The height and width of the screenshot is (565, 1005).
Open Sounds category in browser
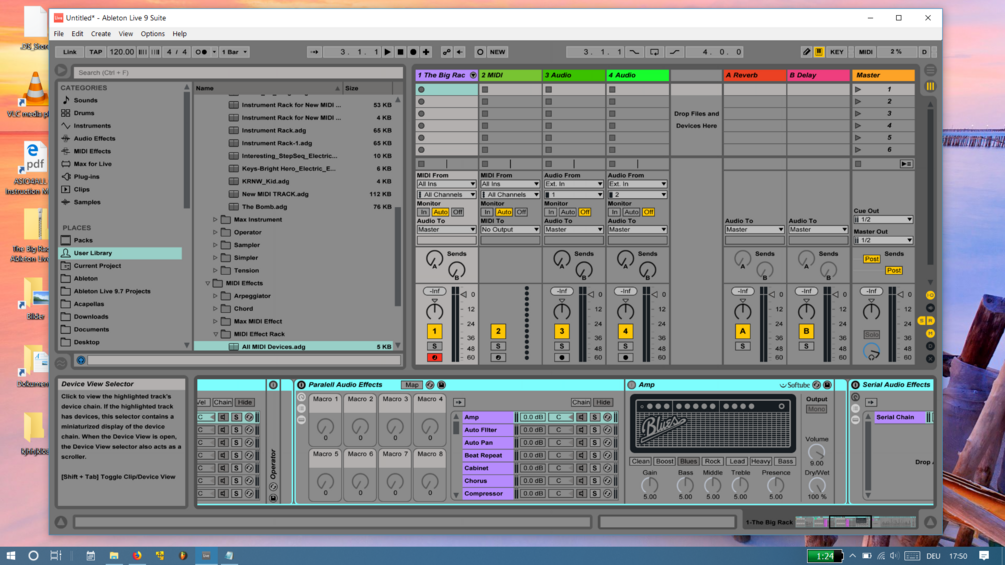85,100
